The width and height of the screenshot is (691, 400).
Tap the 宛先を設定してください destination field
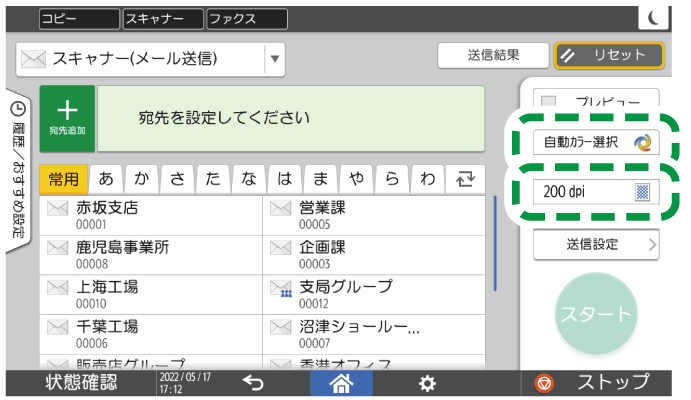[x=291, y=119]
